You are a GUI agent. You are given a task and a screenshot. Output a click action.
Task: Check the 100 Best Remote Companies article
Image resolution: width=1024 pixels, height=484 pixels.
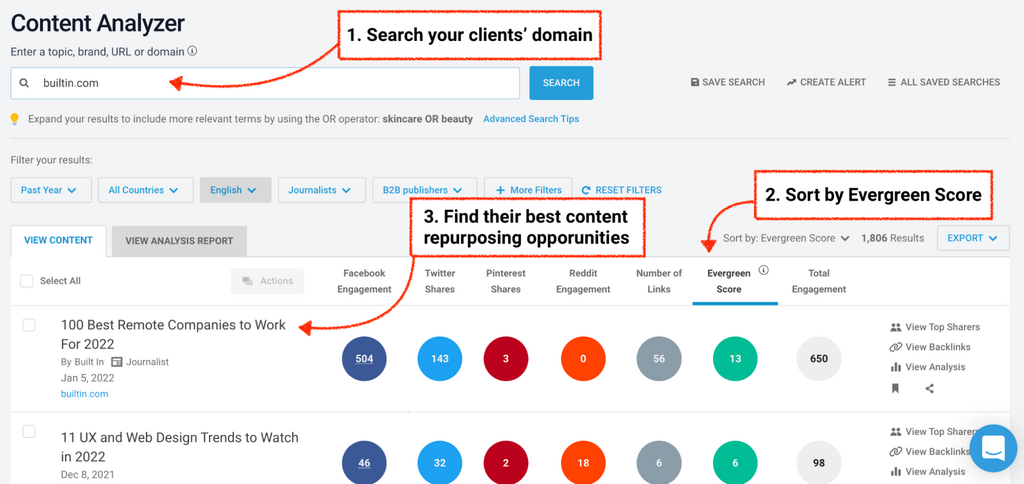click(29, 325)
